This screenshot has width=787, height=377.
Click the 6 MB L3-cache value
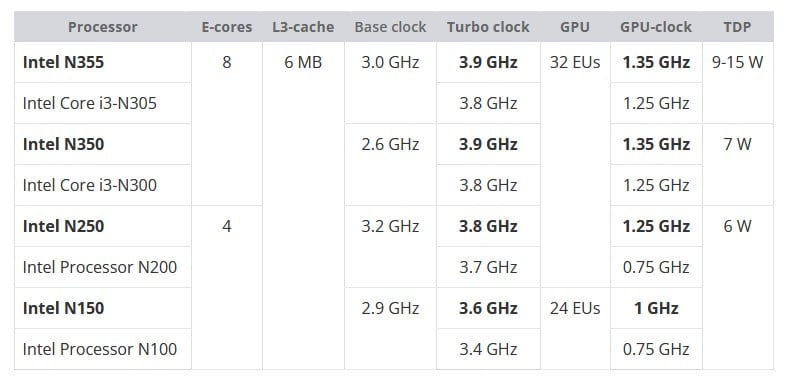[303, 63]
